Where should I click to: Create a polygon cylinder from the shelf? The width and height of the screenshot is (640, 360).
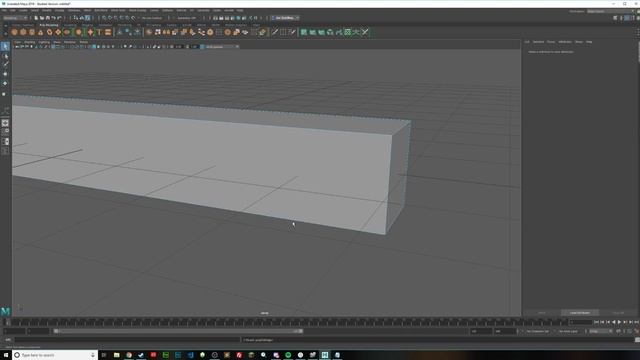(x=32, y=32)
